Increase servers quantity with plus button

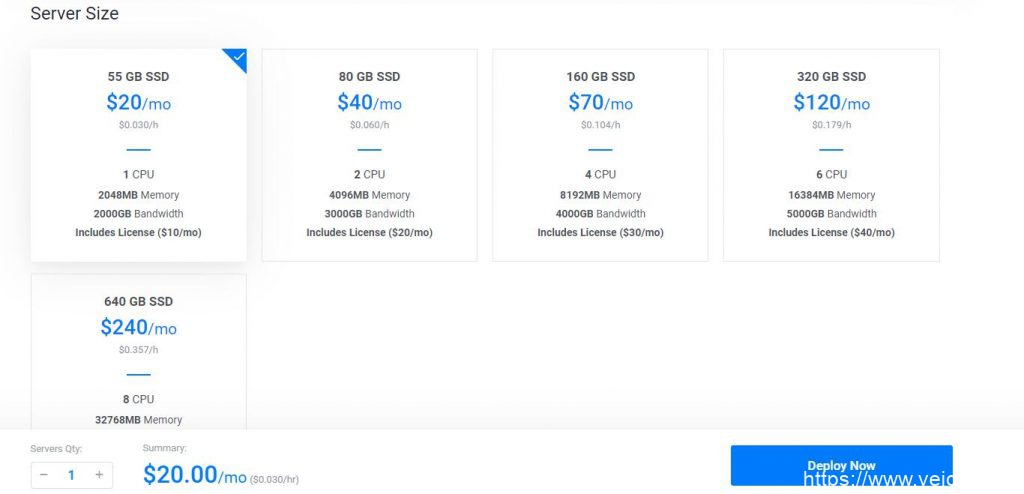tap(99, 475)
